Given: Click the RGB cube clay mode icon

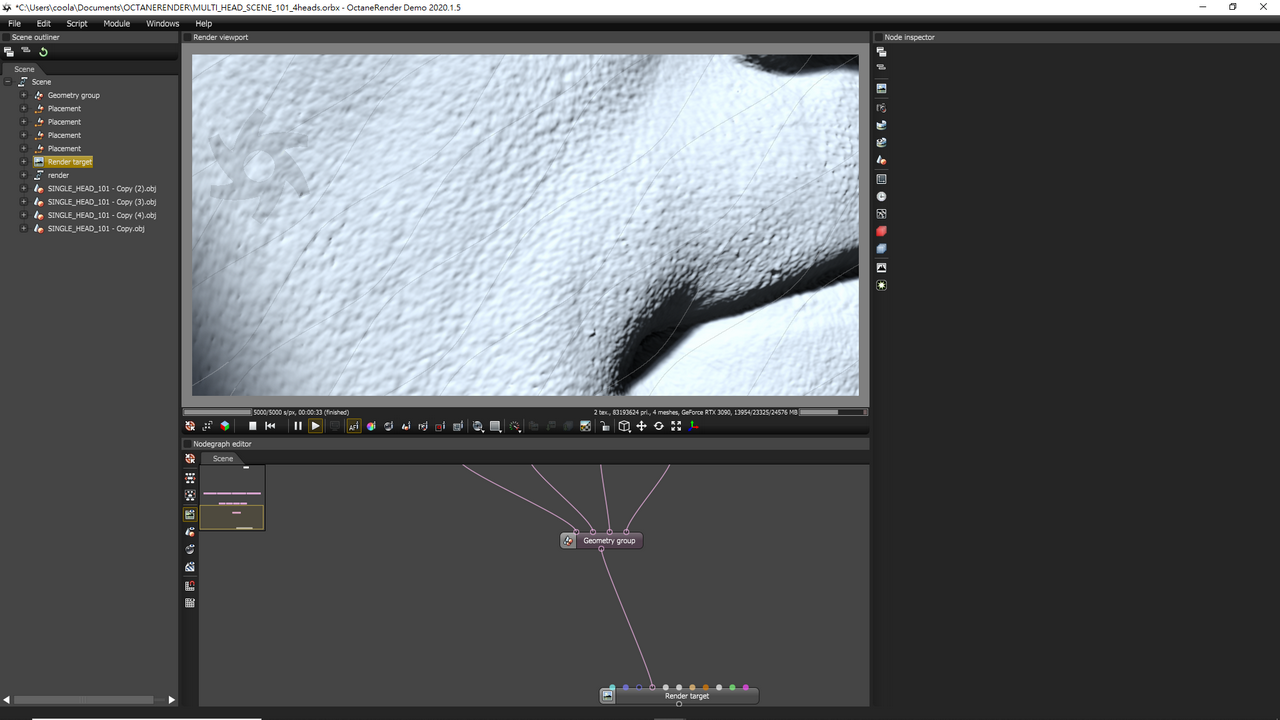Looking at the screenshot, I should [225, 426].
